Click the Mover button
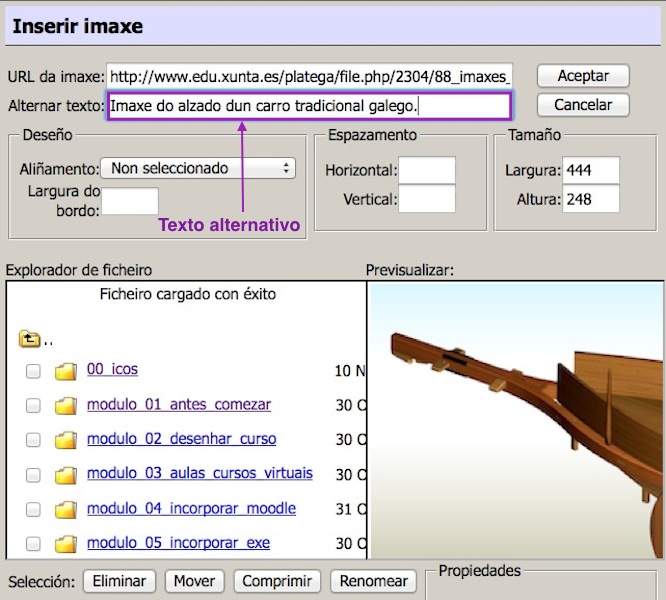The image size is (666, 600). pos(195,581)
